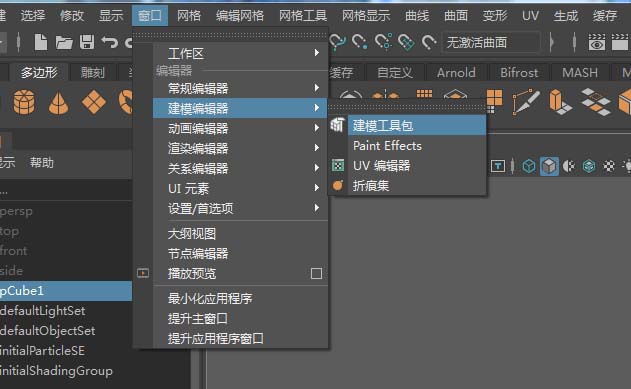Click the extrude shelf icon
The image size is (631, 389).
pos(560,101)
